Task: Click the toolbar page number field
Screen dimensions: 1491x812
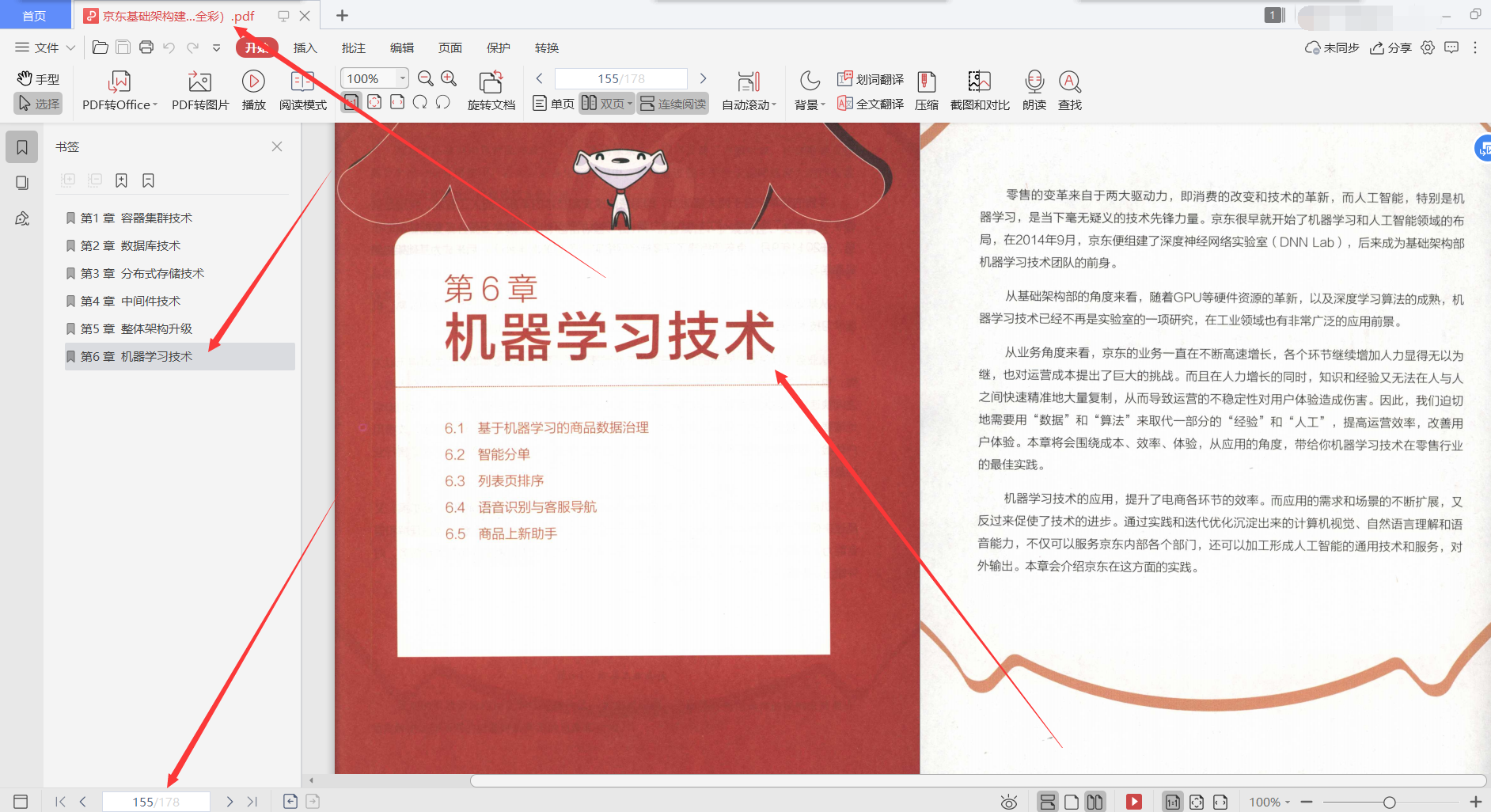Action: 621,78
